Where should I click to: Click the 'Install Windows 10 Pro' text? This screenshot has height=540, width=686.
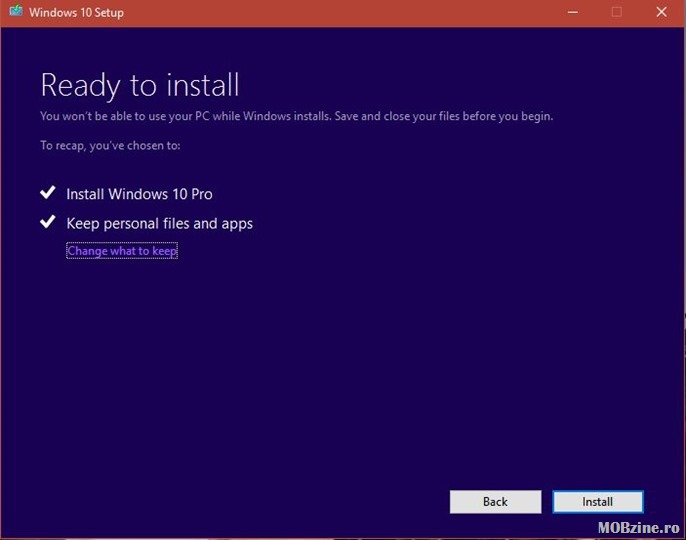pyautogui.click(x=140, y=194)
